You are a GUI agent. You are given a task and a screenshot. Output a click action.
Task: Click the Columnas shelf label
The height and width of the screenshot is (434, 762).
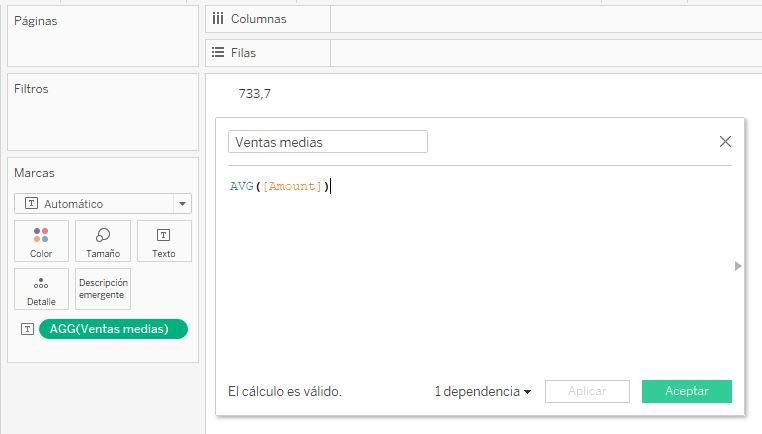pyautogui.click(x=259, y=19)
